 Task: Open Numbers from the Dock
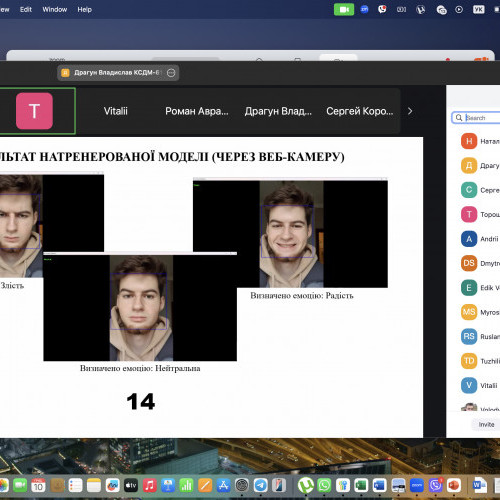tap(187, 485)
